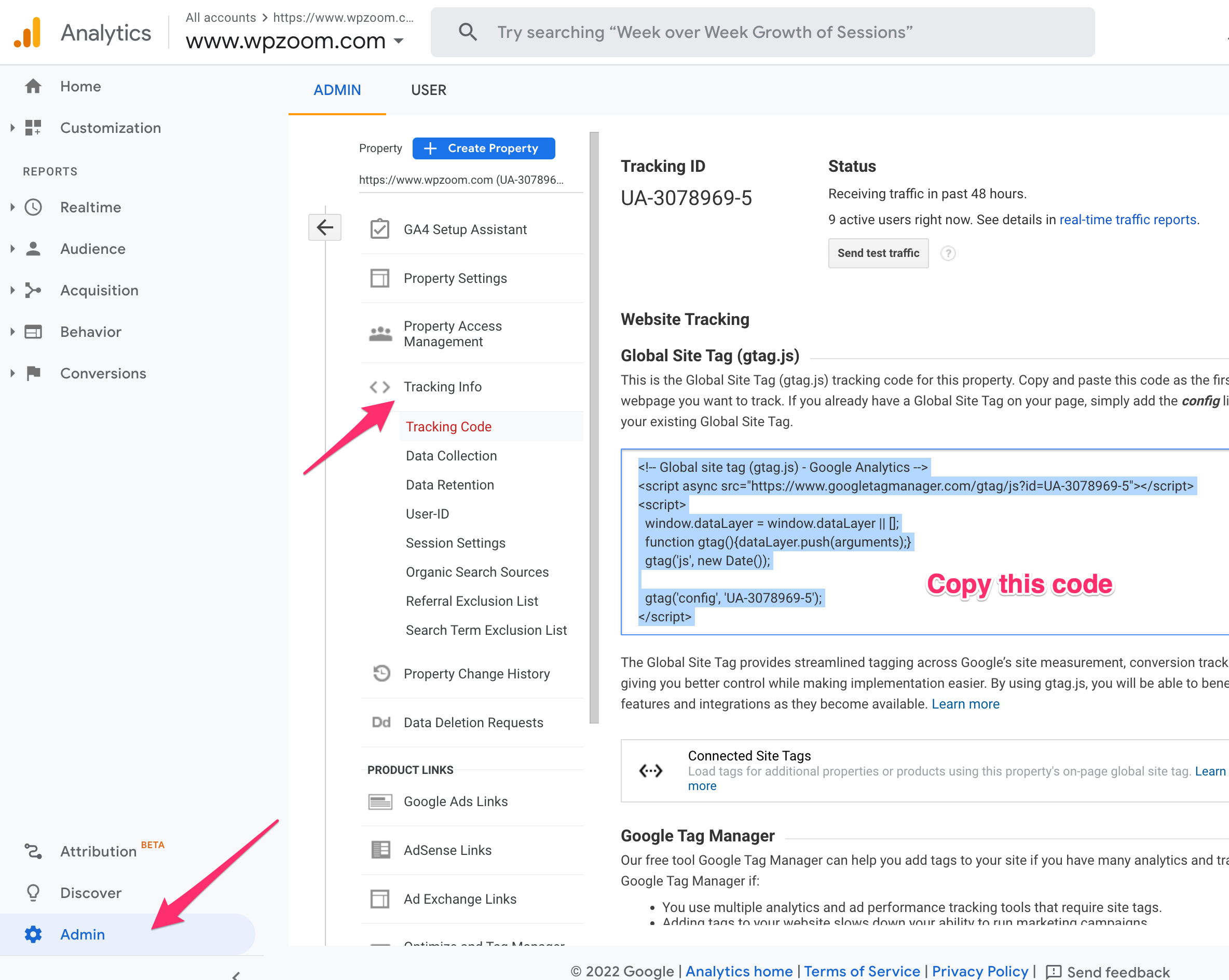Viewport: 1229px width, 980px height.
Task: Click the Send feedback chat icon in footer
Action: (x=1054, y=972)
